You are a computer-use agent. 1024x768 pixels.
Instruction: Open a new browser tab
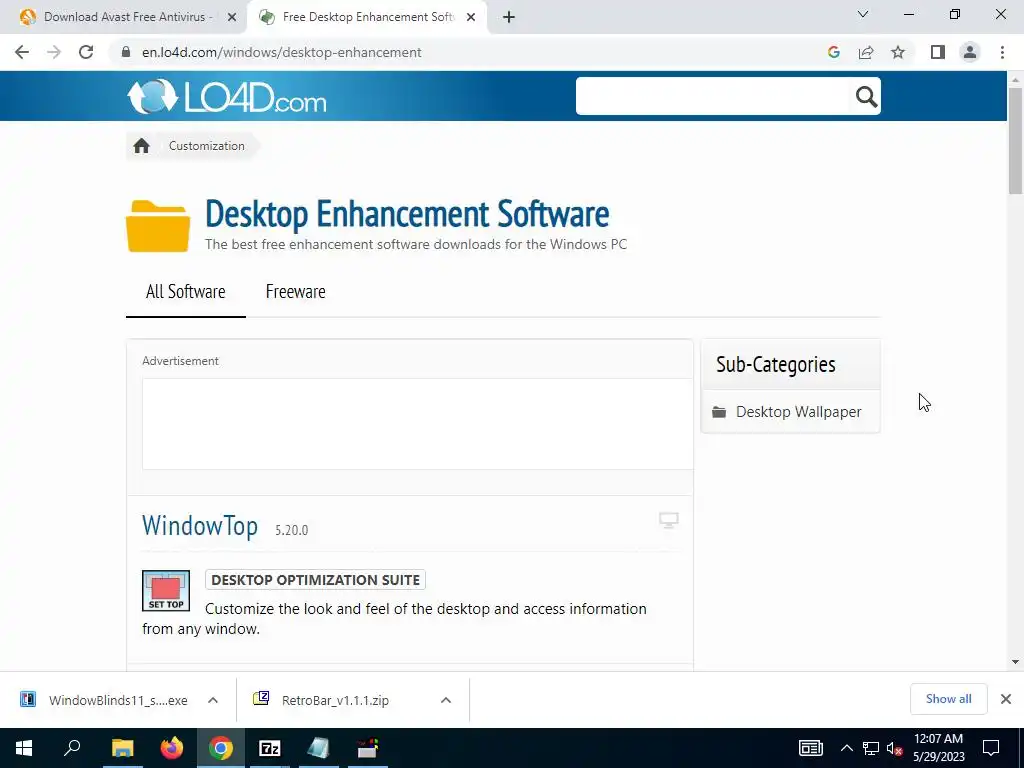pos(509,18)
